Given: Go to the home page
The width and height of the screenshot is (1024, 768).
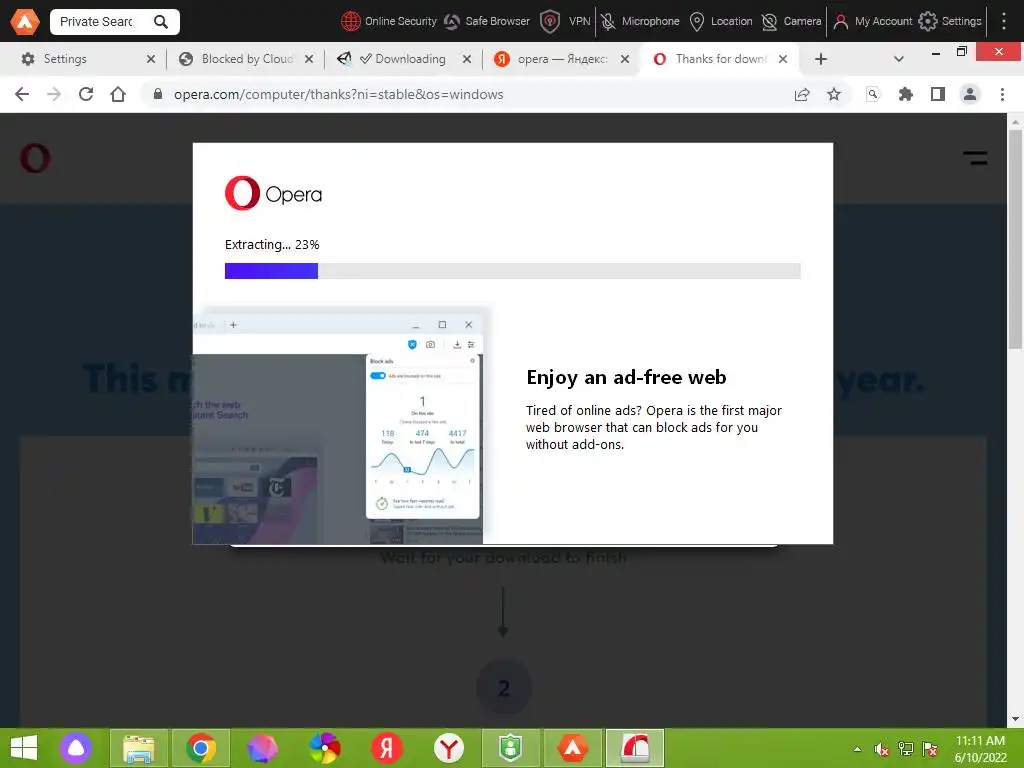Looking at the screenshot, I should (x=118, y=94).
